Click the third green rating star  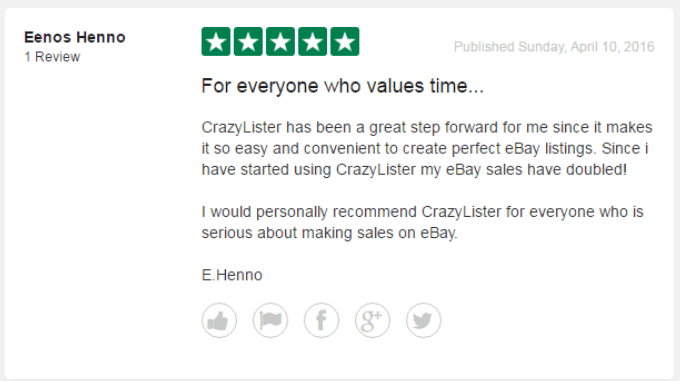click(x=280, y=42)
